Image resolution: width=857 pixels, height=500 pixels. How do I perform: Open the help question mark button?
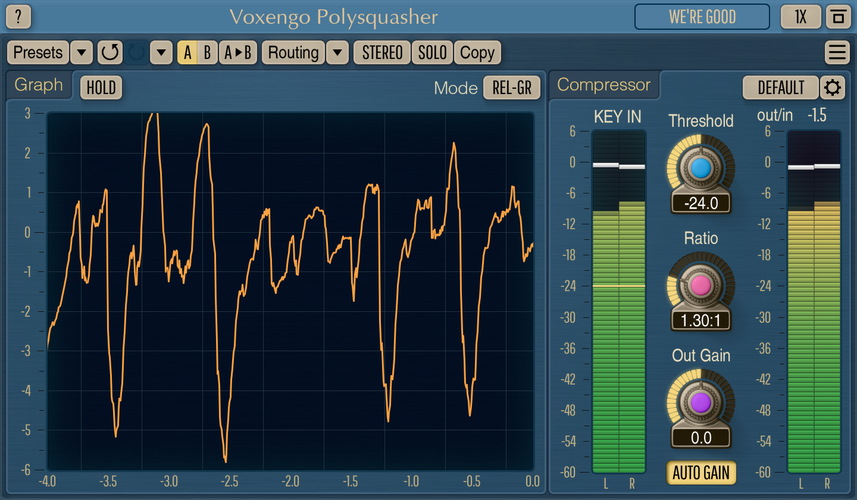(18, 17)
